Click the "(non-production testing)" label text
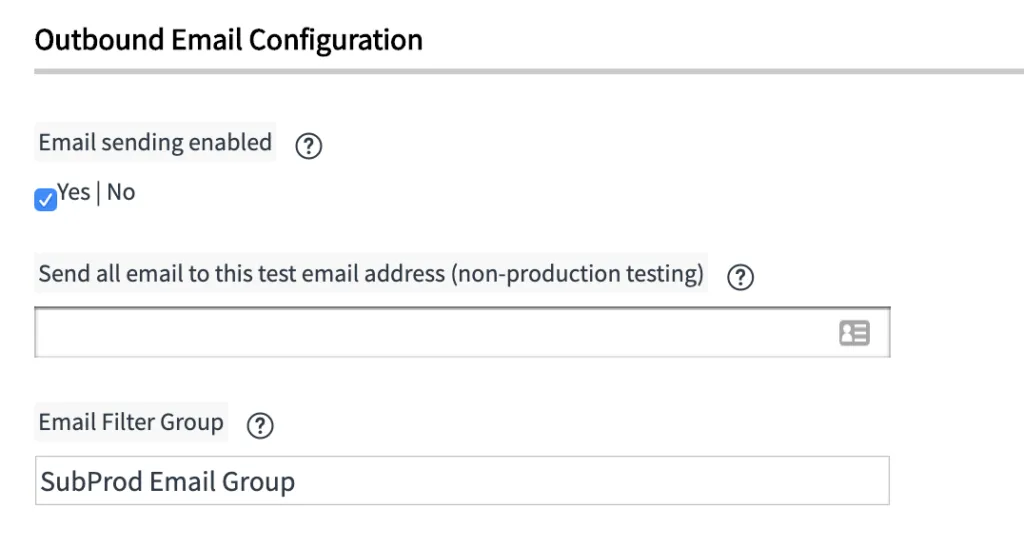The image size is (1024, 548). tap(578, 273)
